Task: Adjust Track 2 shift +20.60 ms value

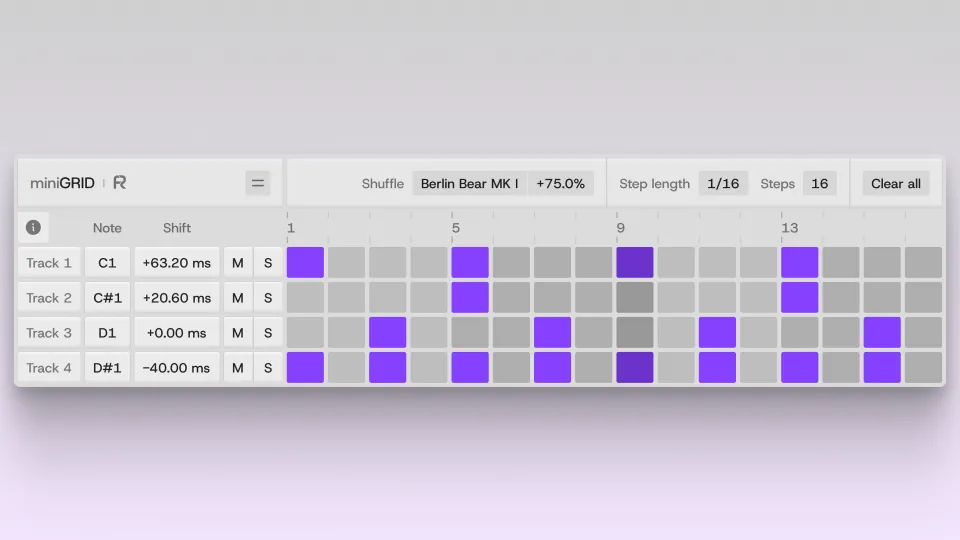Action: click(x=177, y=298)
